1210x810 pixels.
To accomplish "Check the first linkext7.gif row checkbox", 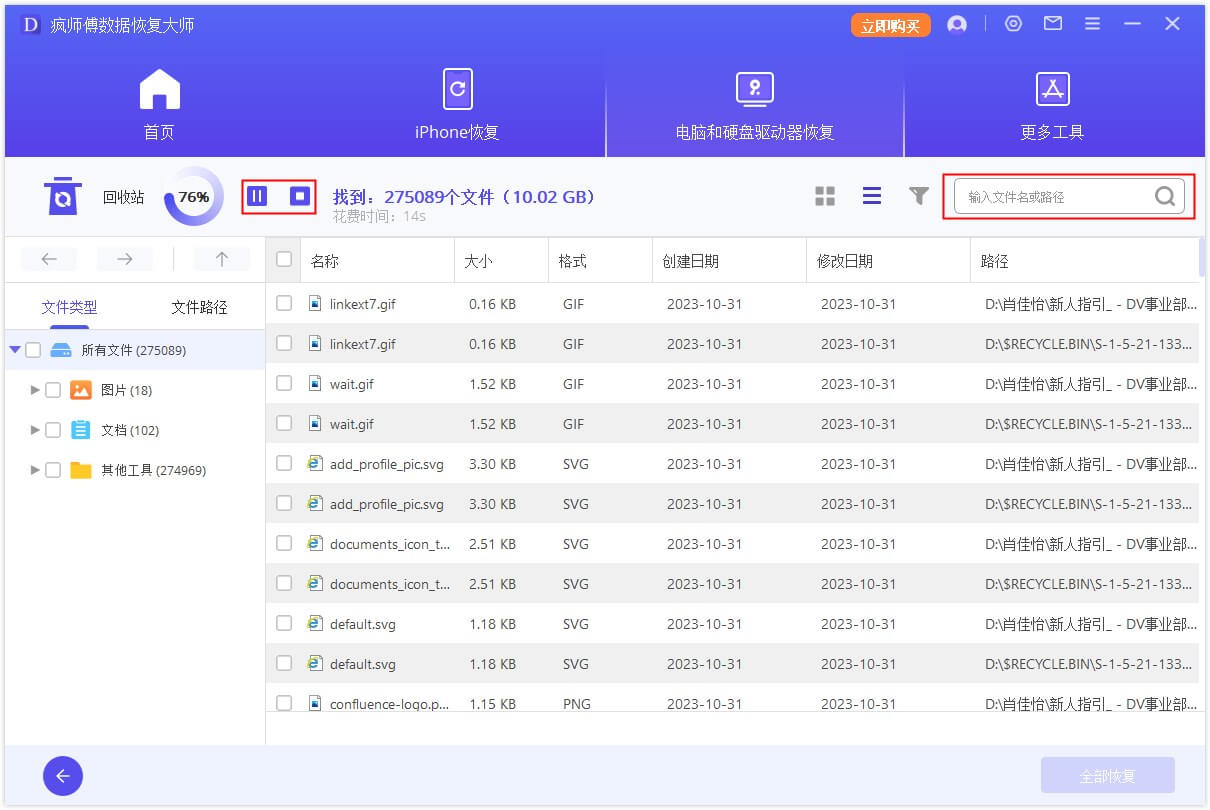I will pos(284,303).
